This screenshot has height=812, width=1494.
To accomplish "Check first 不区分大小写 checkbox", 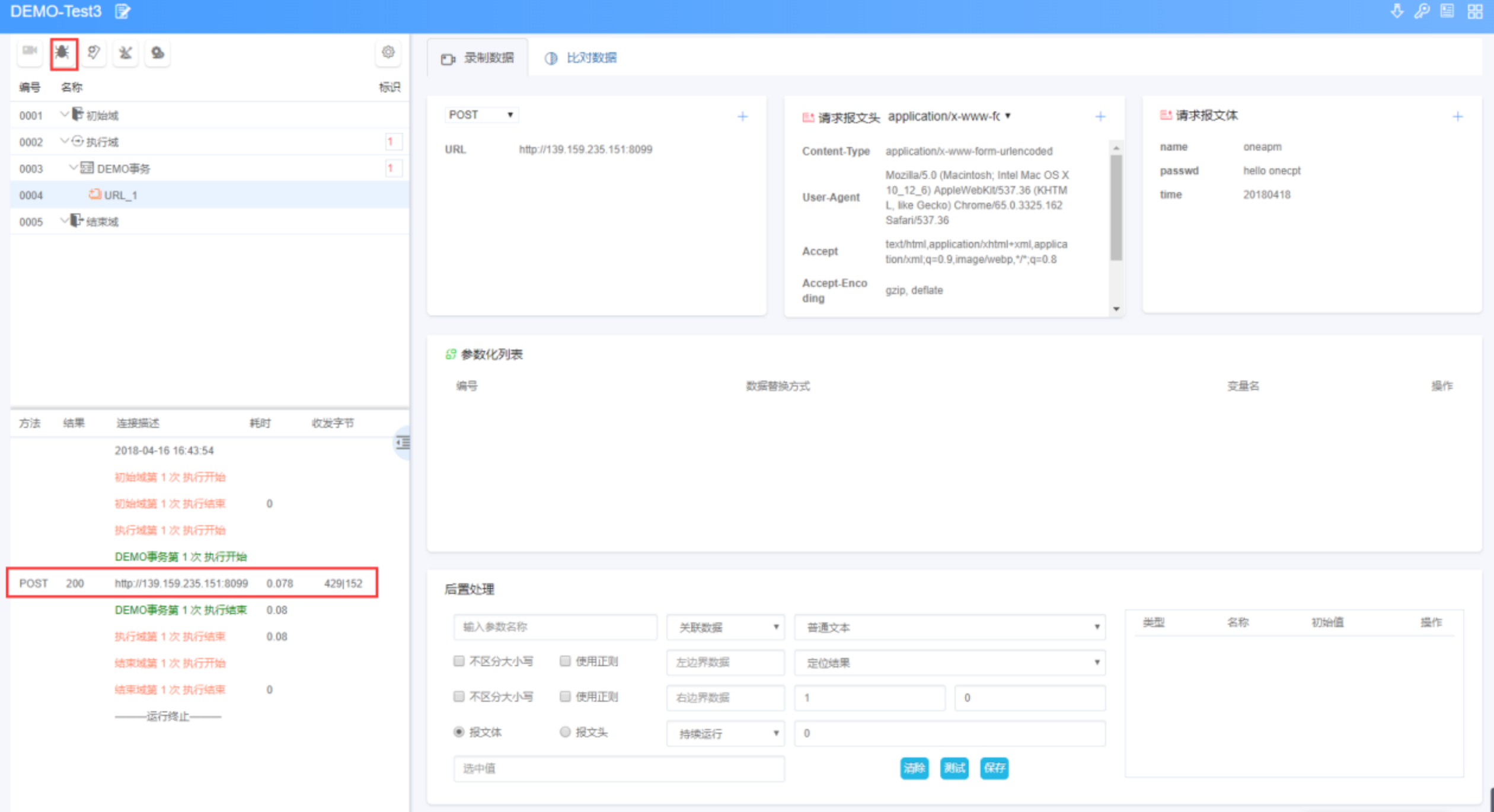I will click(458, 661).
